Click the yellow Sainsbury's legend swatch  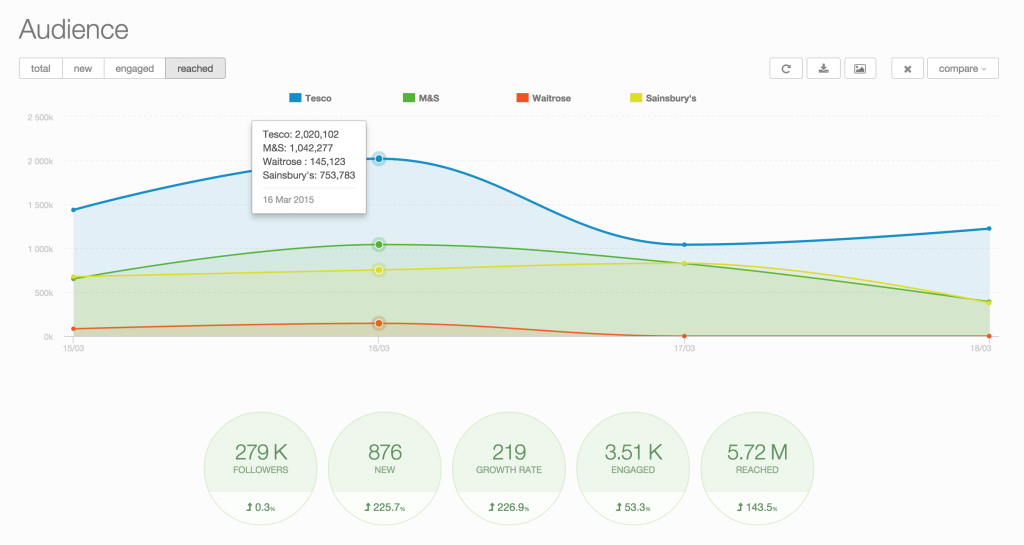click(635, 98)
